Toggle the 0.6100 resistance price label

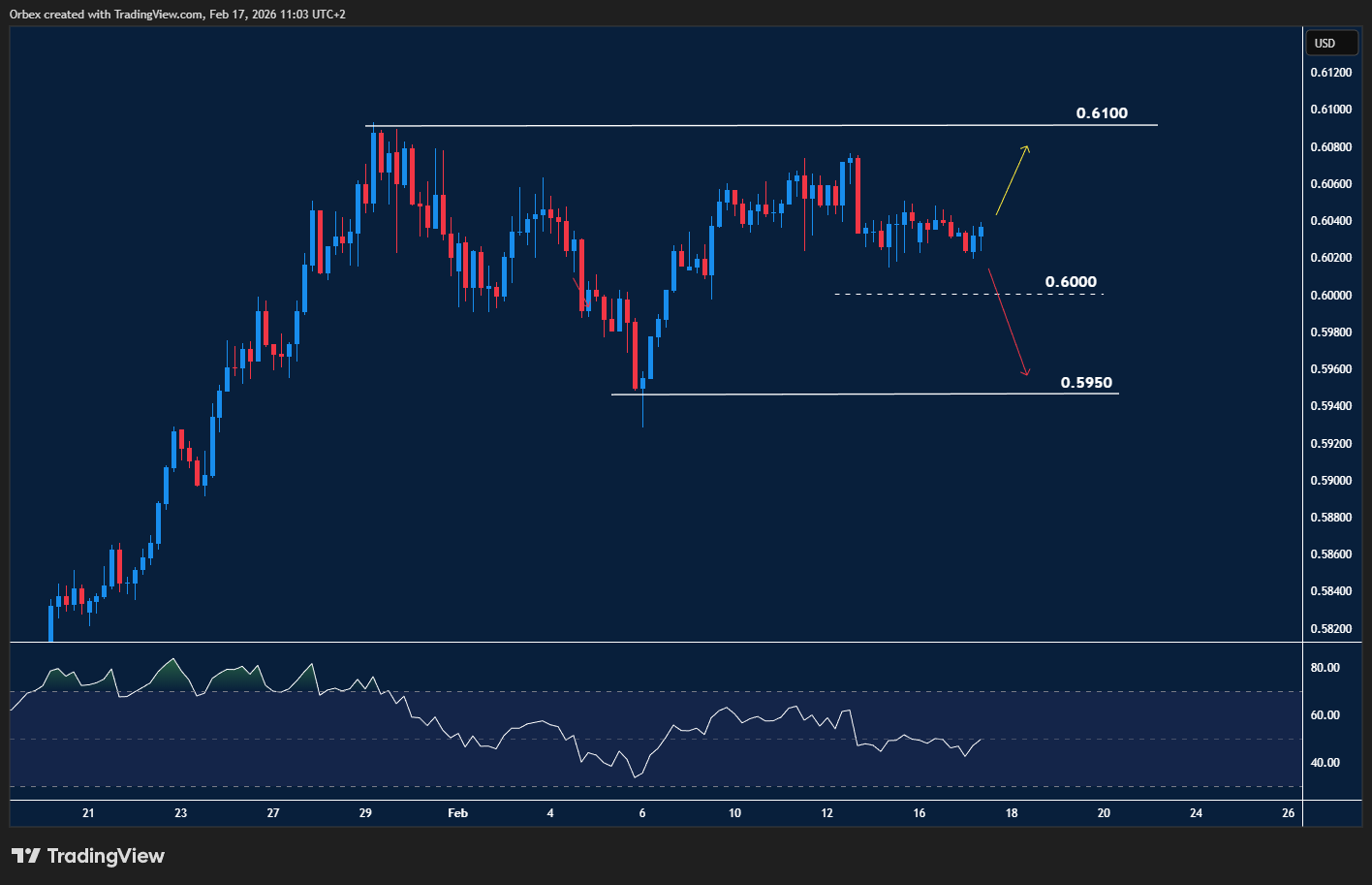(x=1102, y=112)
